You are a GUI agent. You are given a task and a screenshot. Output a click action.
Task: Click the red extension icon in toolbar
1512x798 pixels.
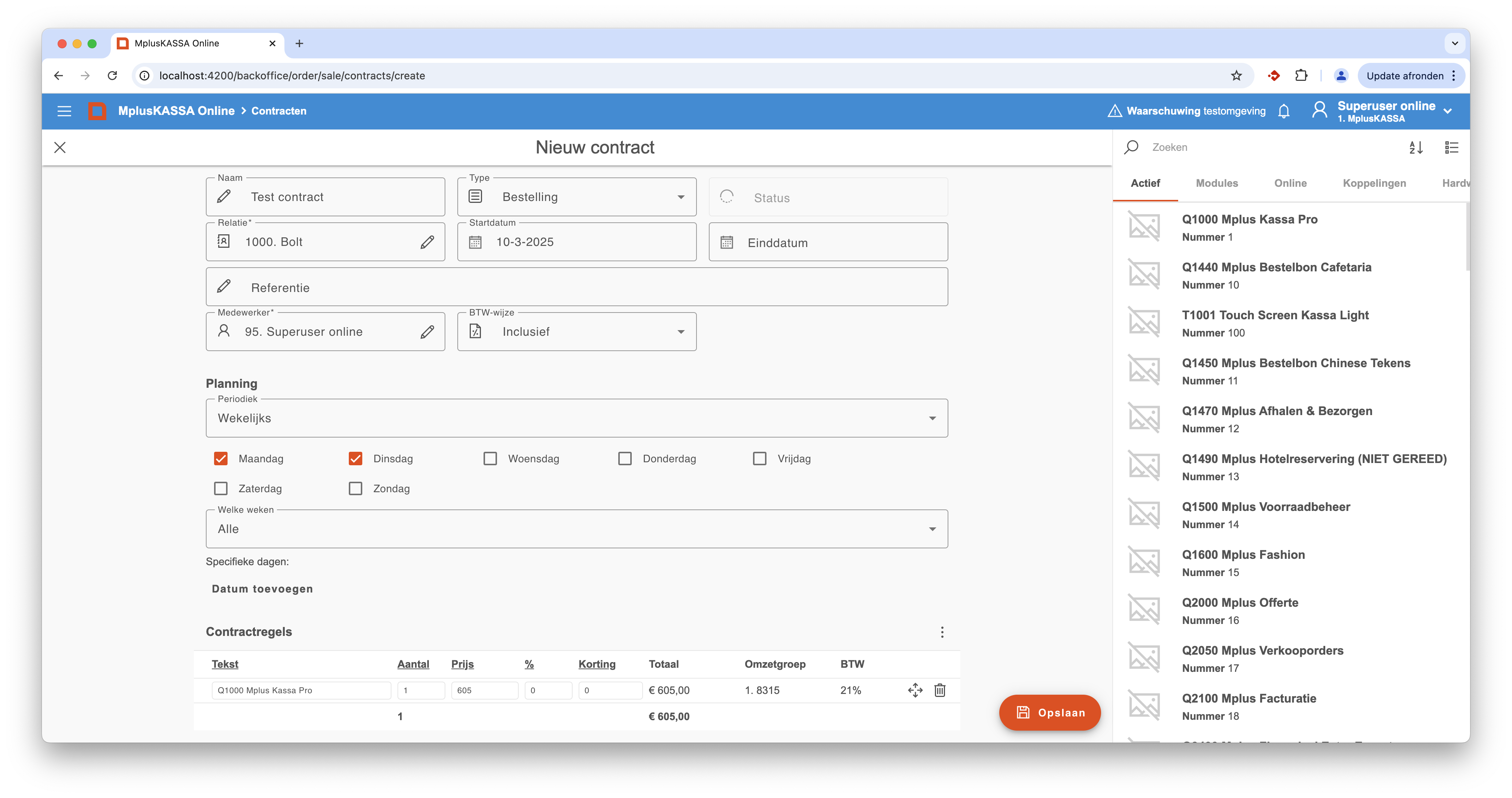coord(1273,76)
